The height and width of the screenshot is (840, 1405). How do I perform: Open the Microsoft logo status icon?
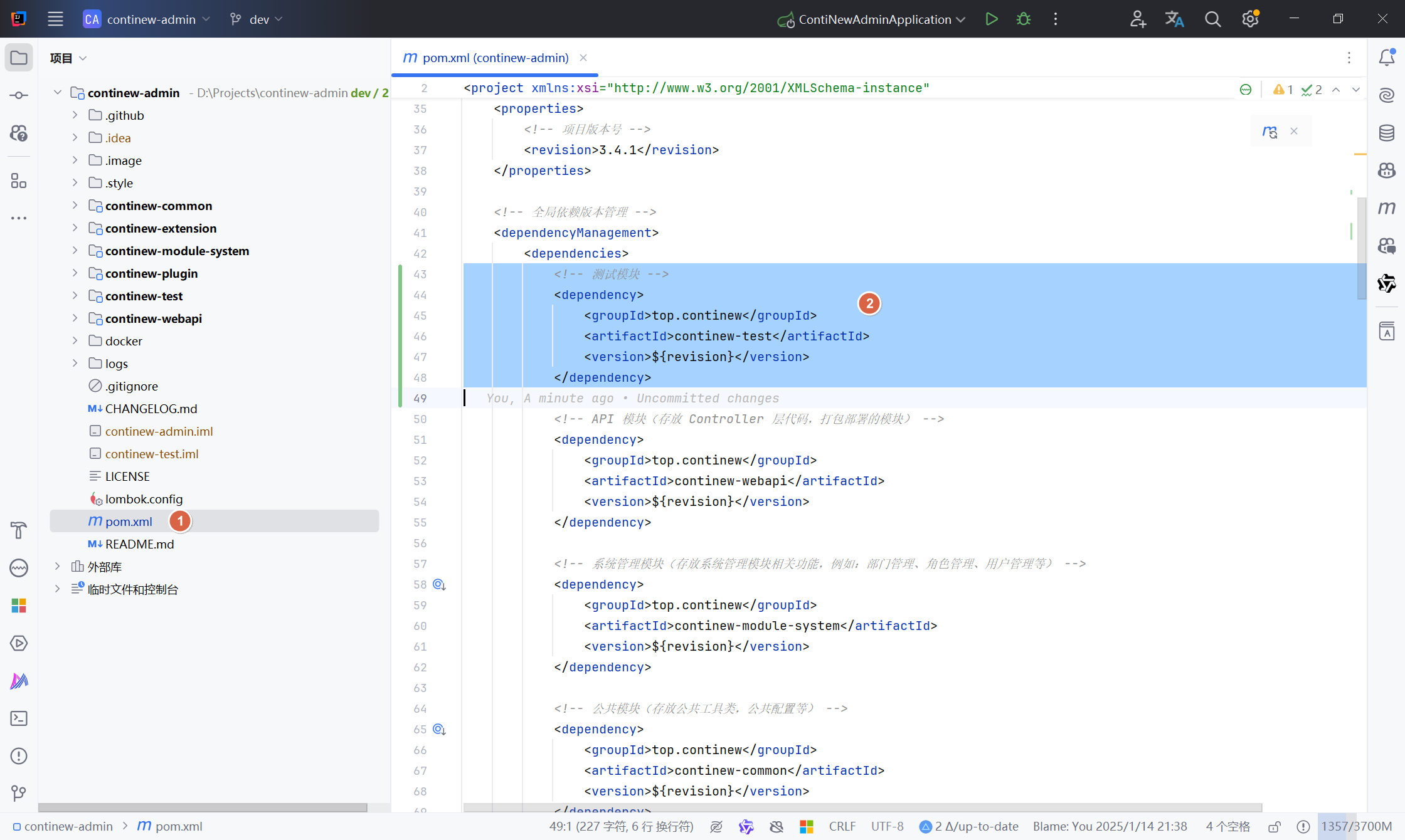[x=807, y=827]
